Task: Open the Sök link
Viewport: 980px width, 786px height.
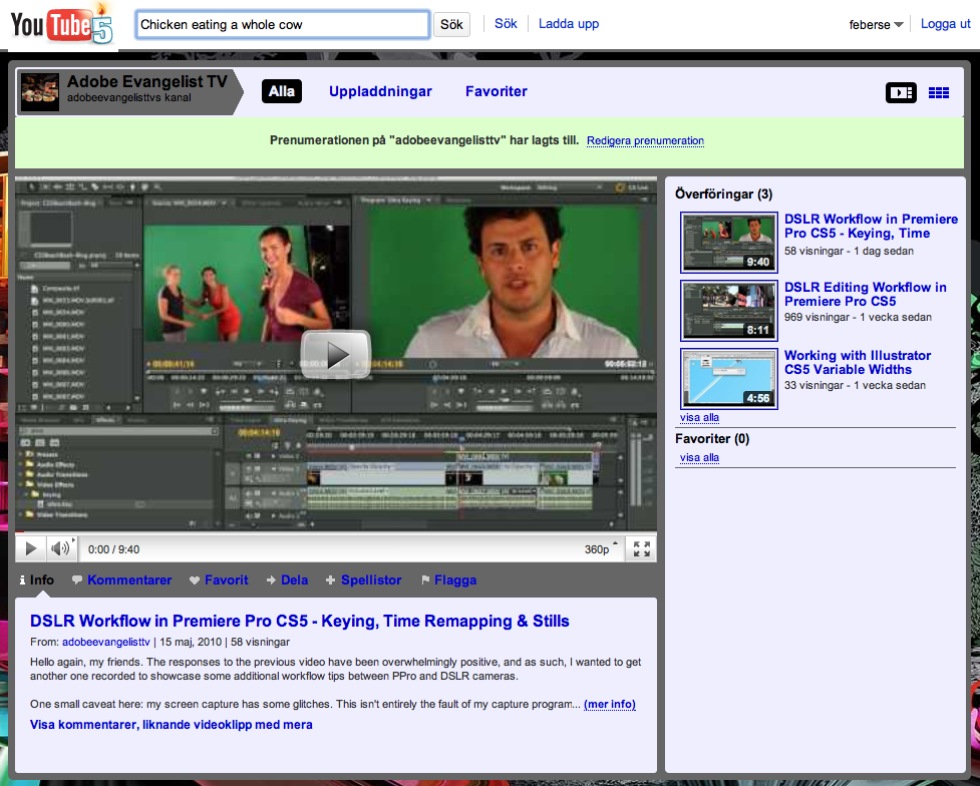Action: [506, 24]
